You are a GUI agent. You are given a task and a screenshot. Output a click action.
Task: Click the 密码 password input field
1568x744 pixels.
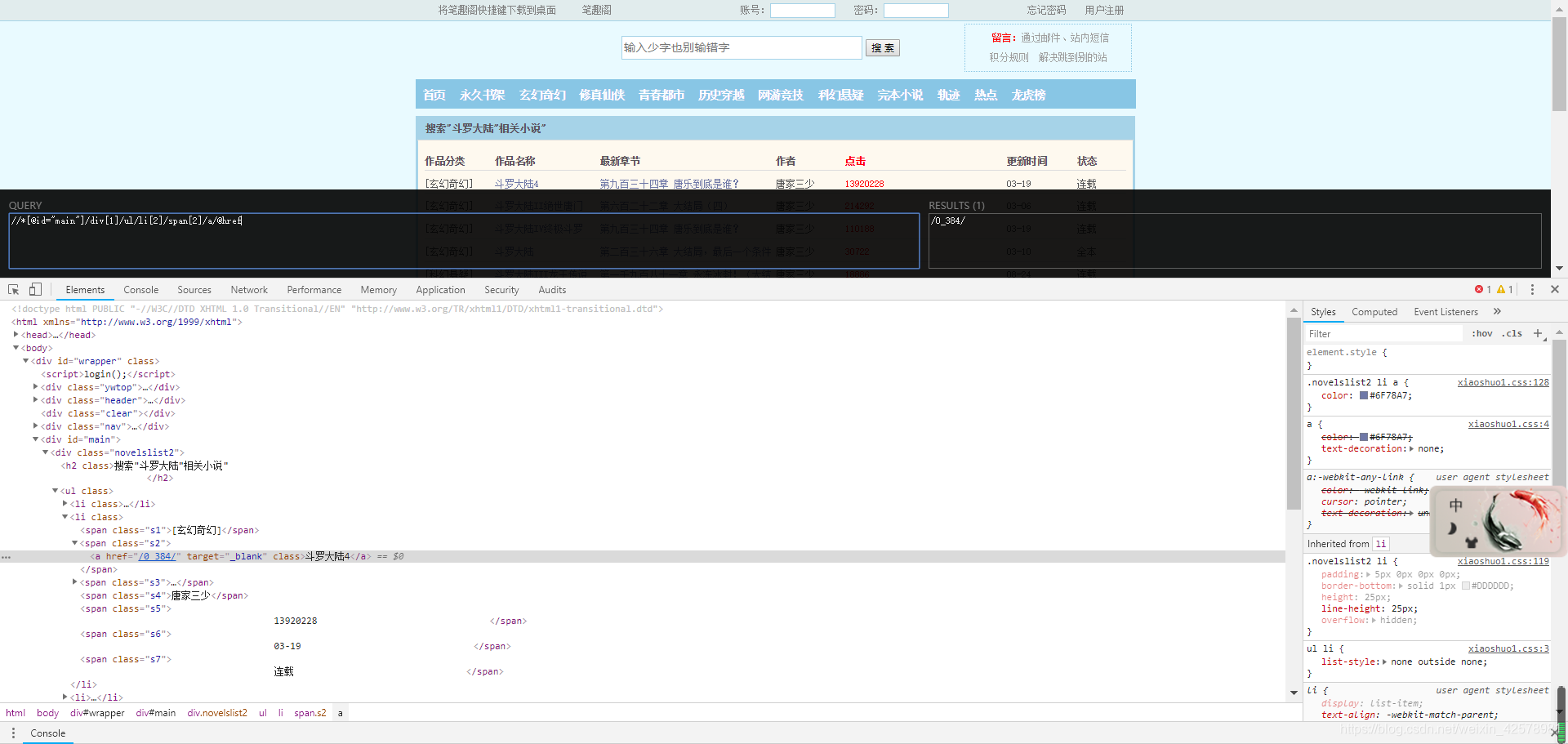pyautogui.click(x=916, y=11)
